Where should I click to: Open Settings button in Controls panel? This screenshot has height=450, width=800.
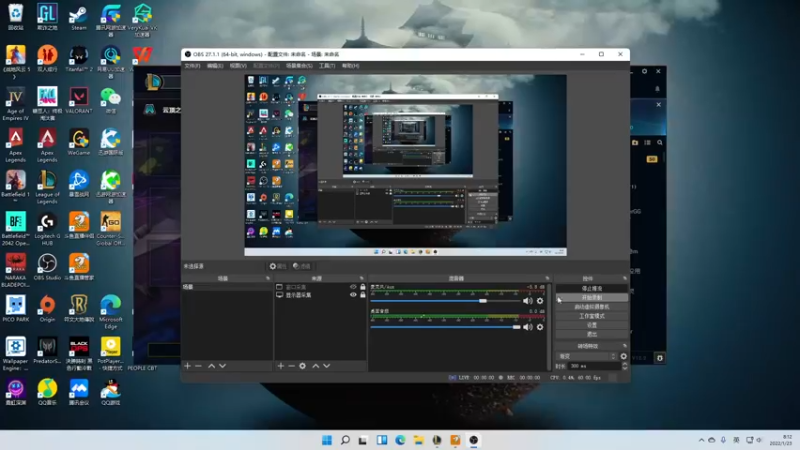592,325
